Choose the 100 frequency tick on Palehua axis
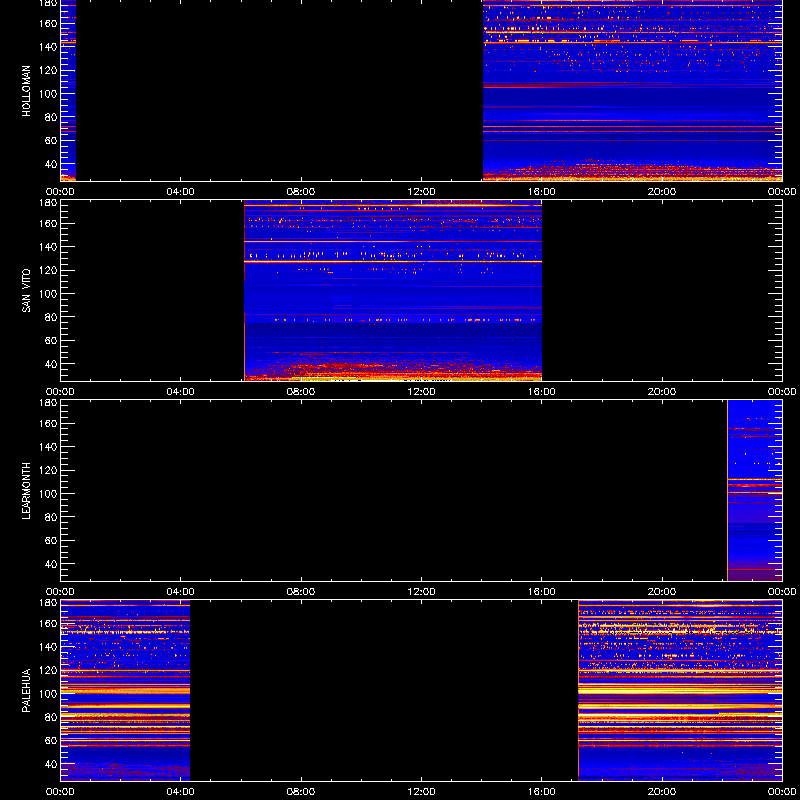The height and width of the screenshot is (800, 800). 50,694
